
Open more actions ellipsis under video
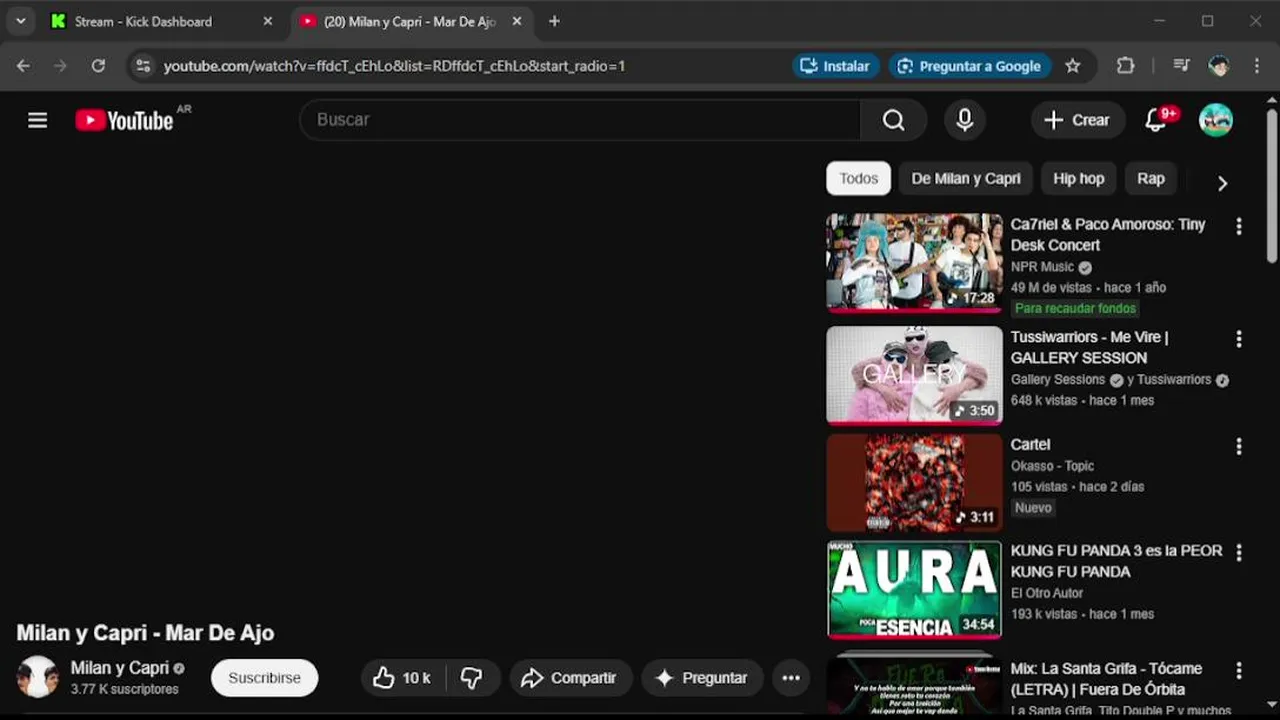click(791, 678)
